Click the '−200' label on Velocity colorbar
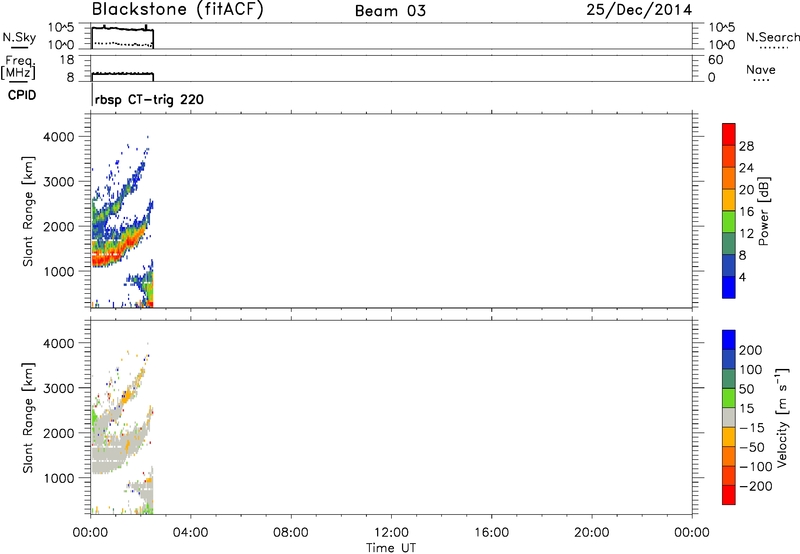This screenshot has width=800, height=554. 756,486
